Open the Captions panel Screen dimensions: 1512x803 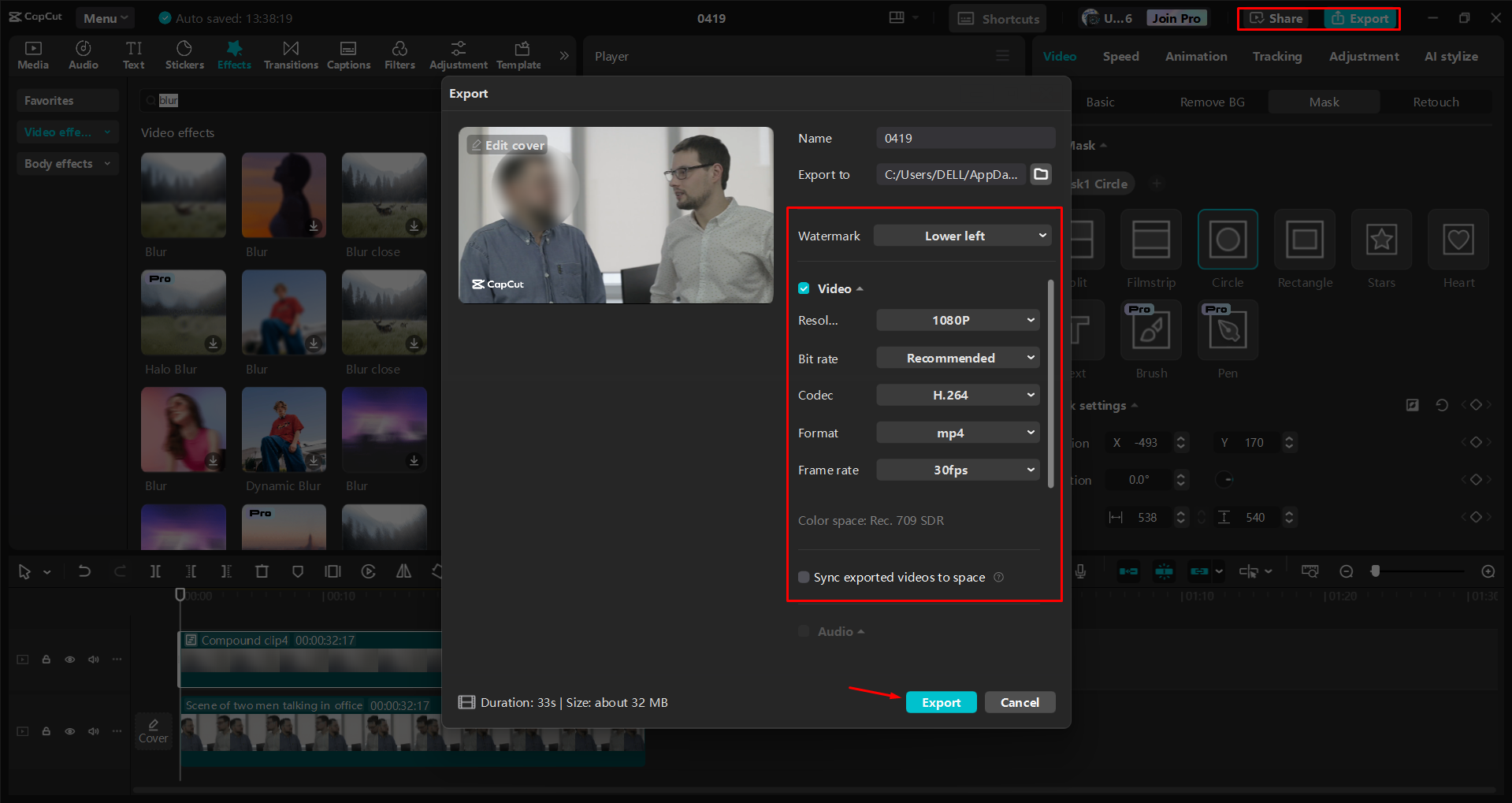(348, 55)
